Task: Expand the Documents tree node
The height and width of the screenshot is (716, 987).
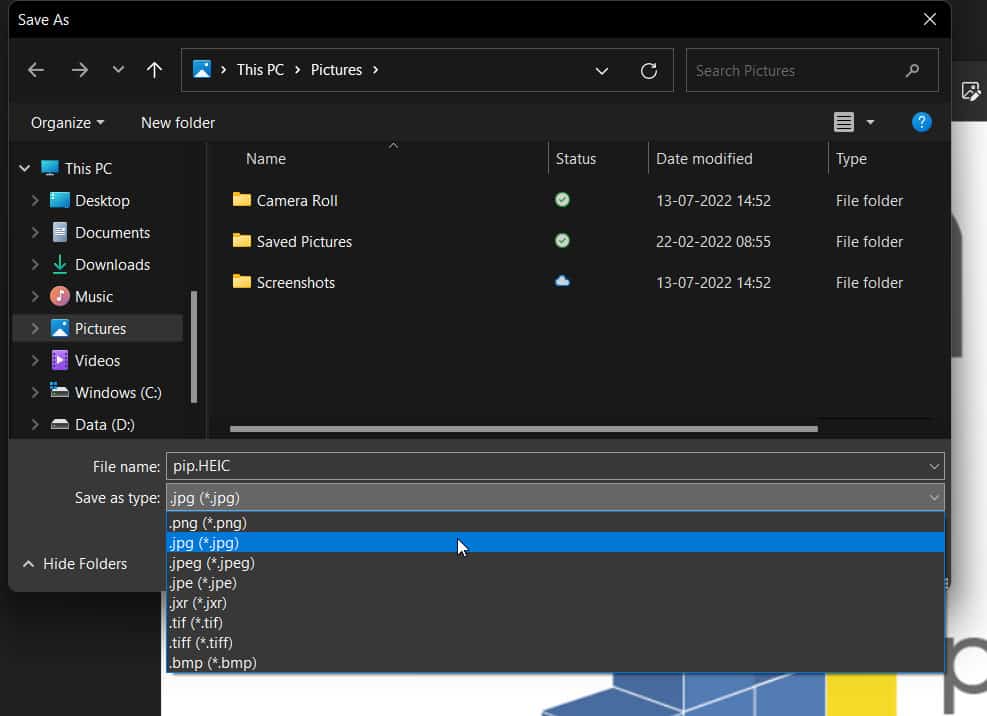Action: (35, 233)
